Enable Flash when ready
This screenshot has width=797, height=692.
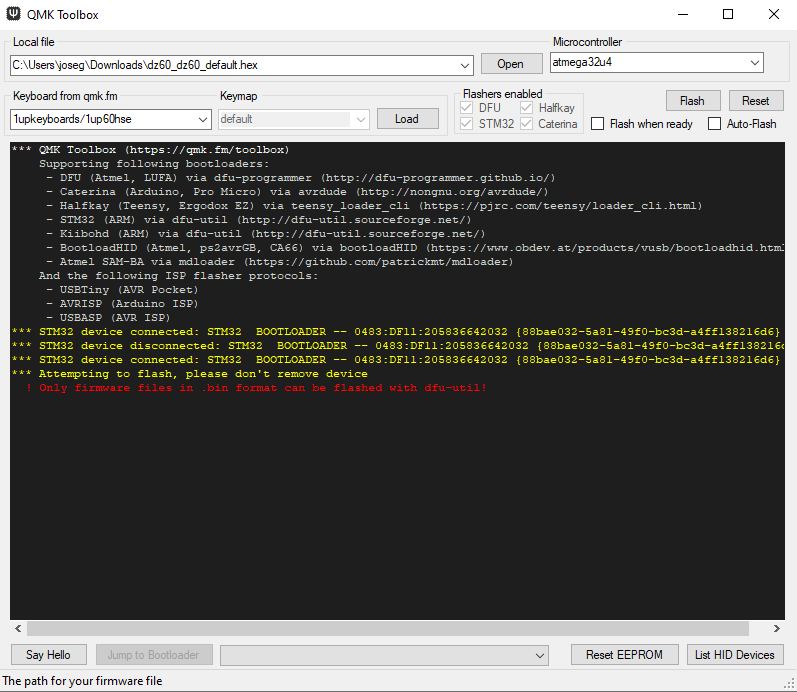coord(598,124)
